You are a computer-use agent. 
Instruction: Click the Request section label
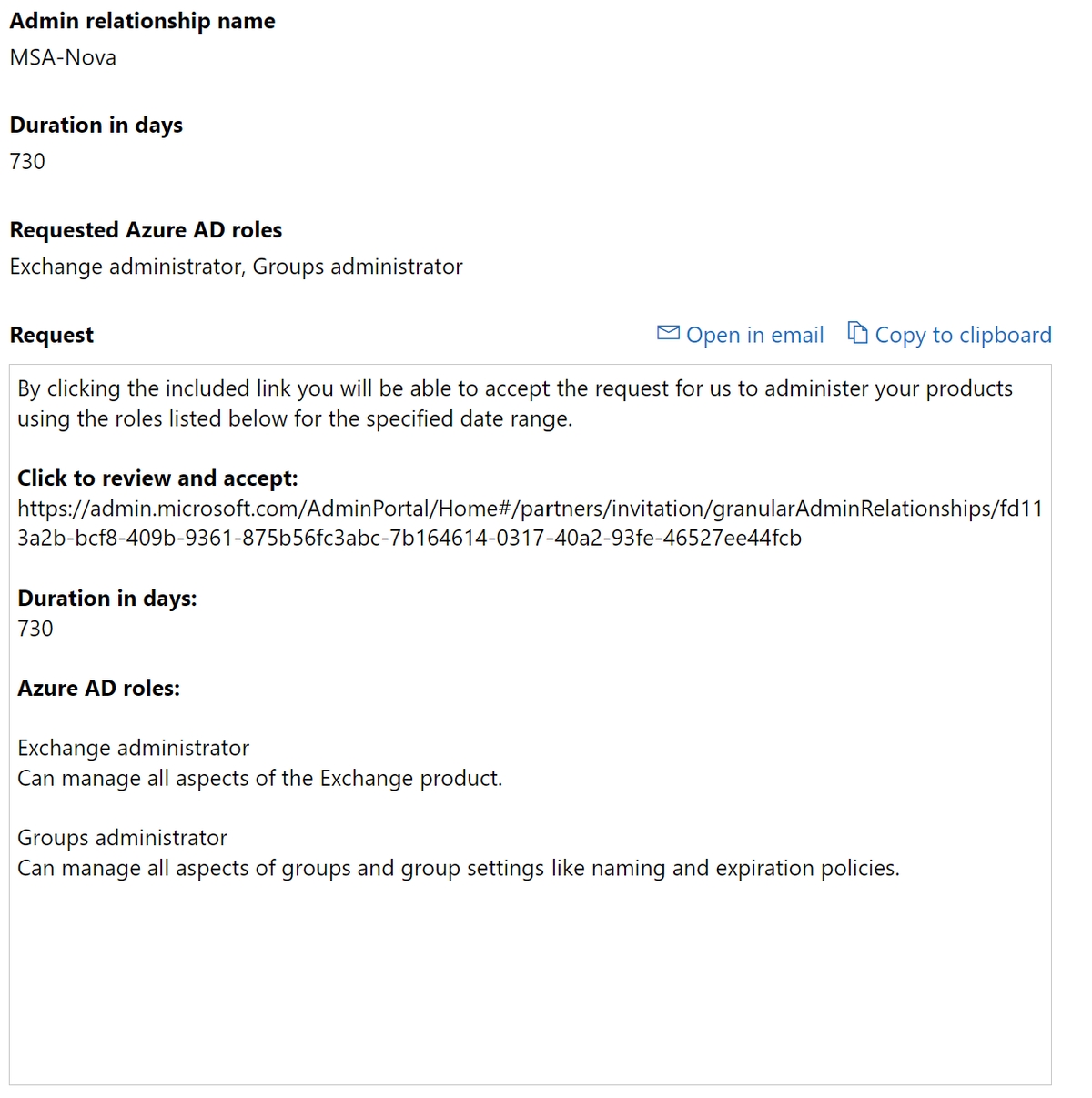coord(51,335)
